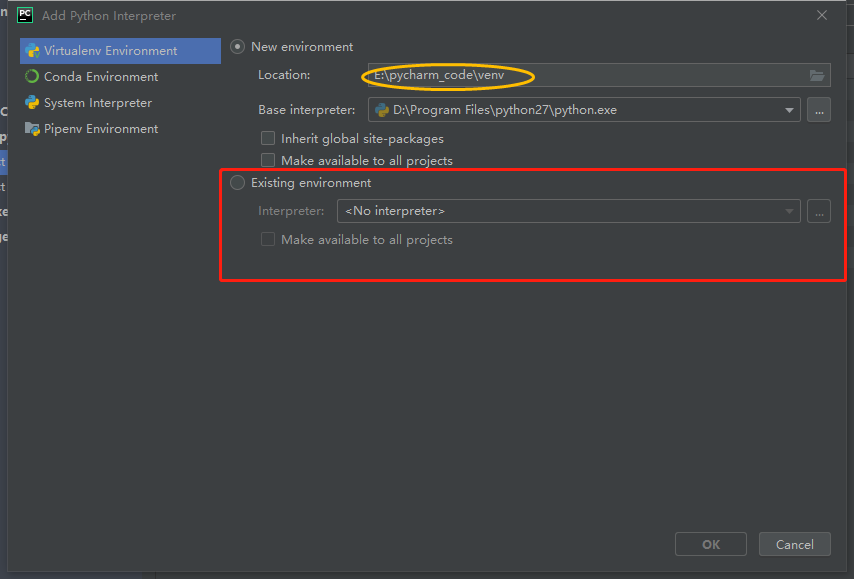Click the Base interpreter browse ellipsis button
The height and width of the screenshot is (579, 854).
(x=819, y=110)
